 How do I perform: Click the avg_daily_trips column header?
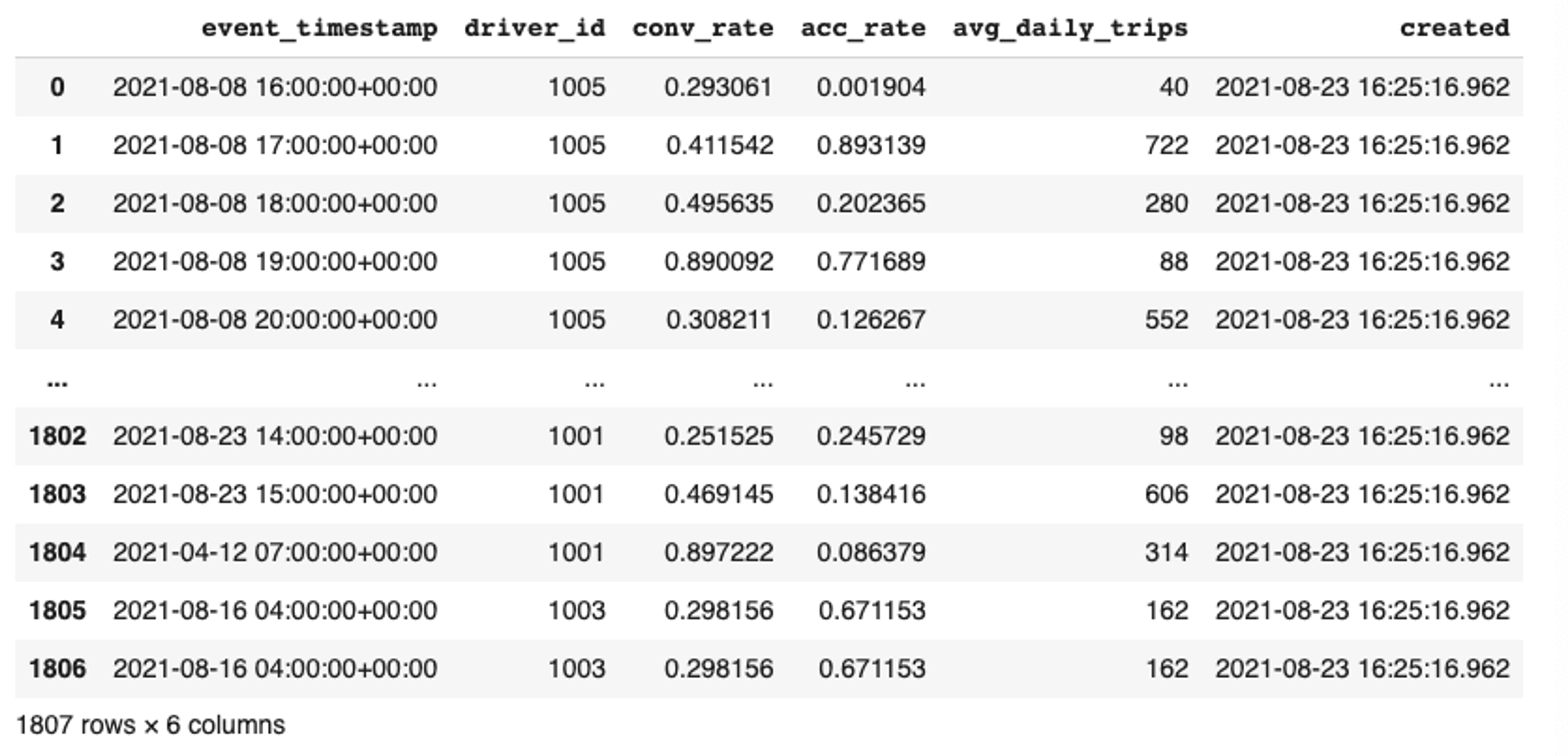tap(1070, 28)
